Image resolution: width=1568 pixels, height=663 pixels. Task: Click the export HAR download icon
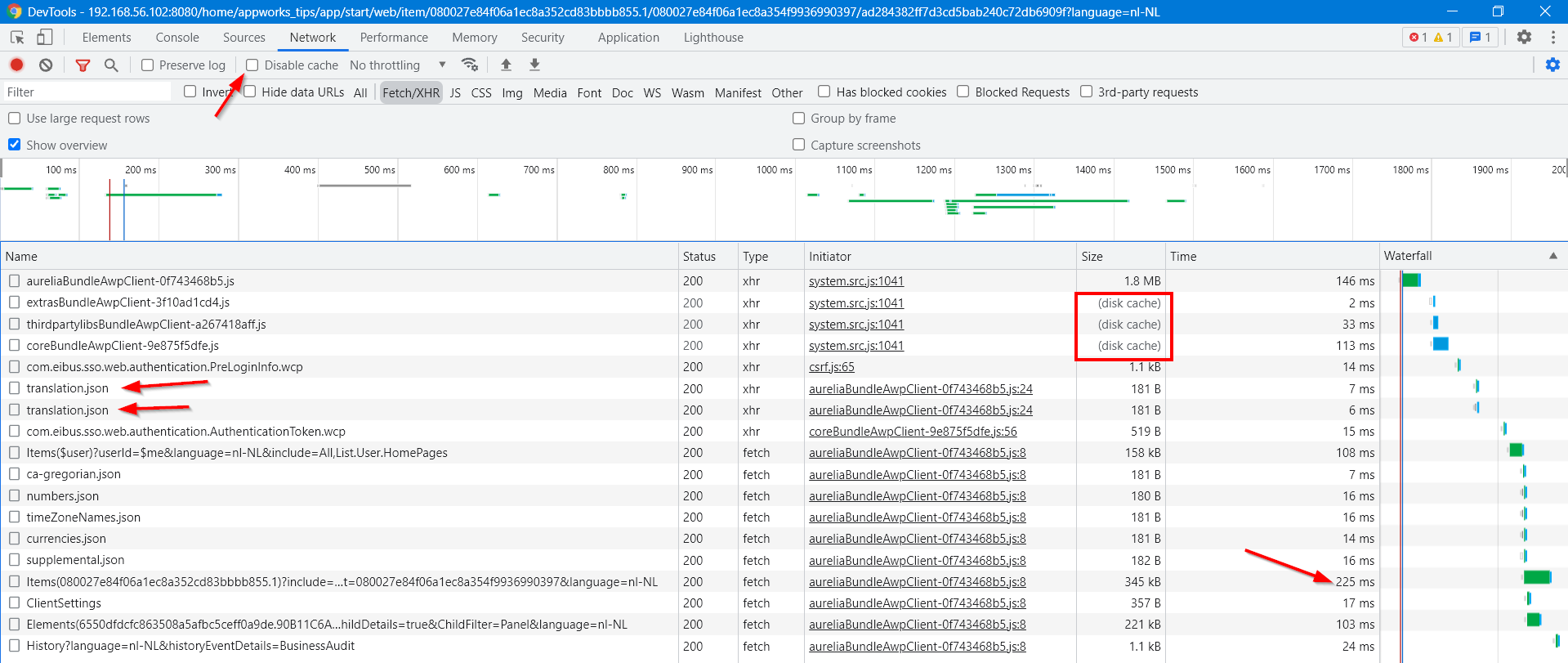pyautogui.click(x=534, y=65)
